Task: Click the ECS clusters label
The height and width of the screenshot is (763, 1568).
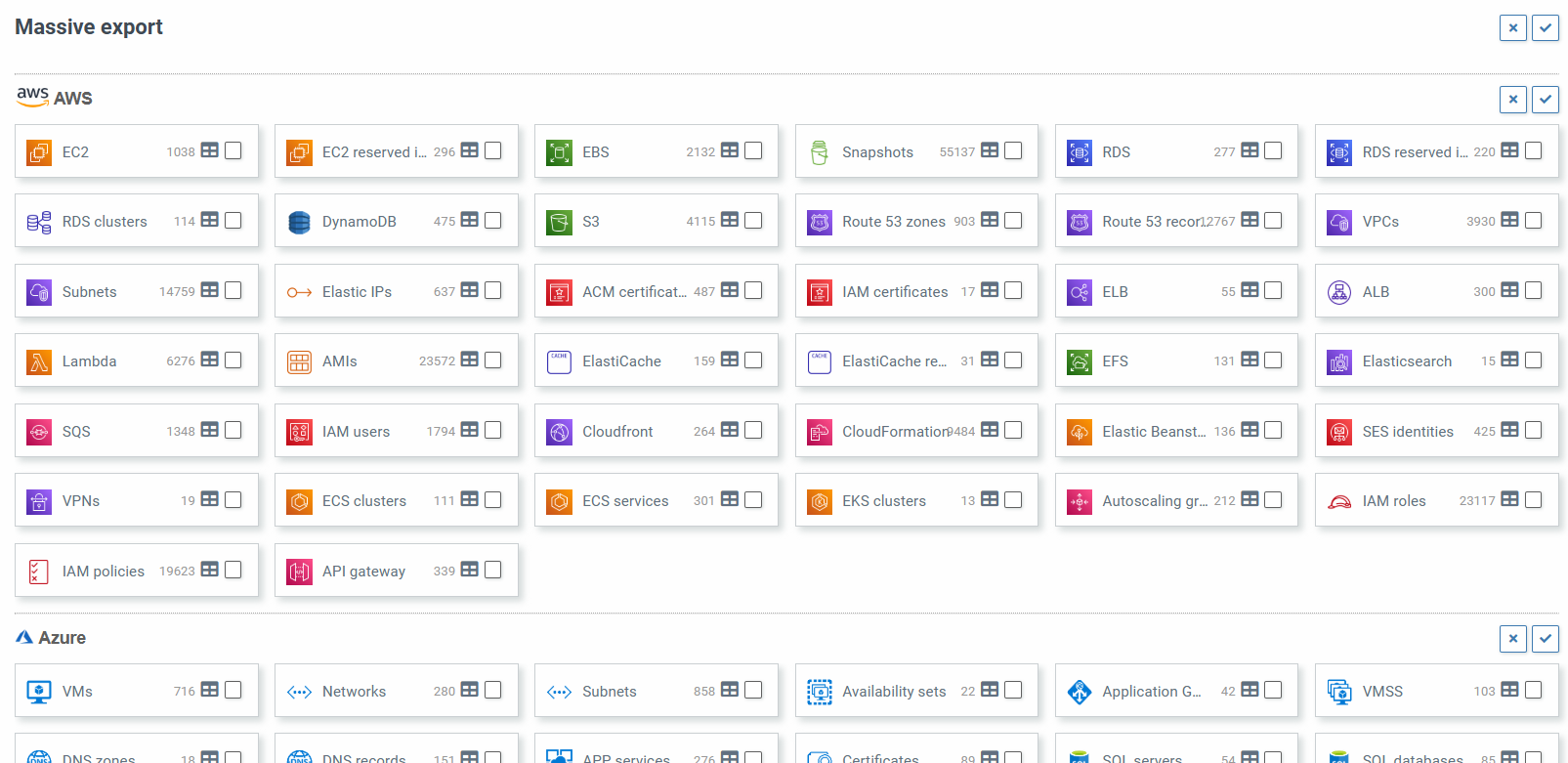Action: (x=364, y=501)
